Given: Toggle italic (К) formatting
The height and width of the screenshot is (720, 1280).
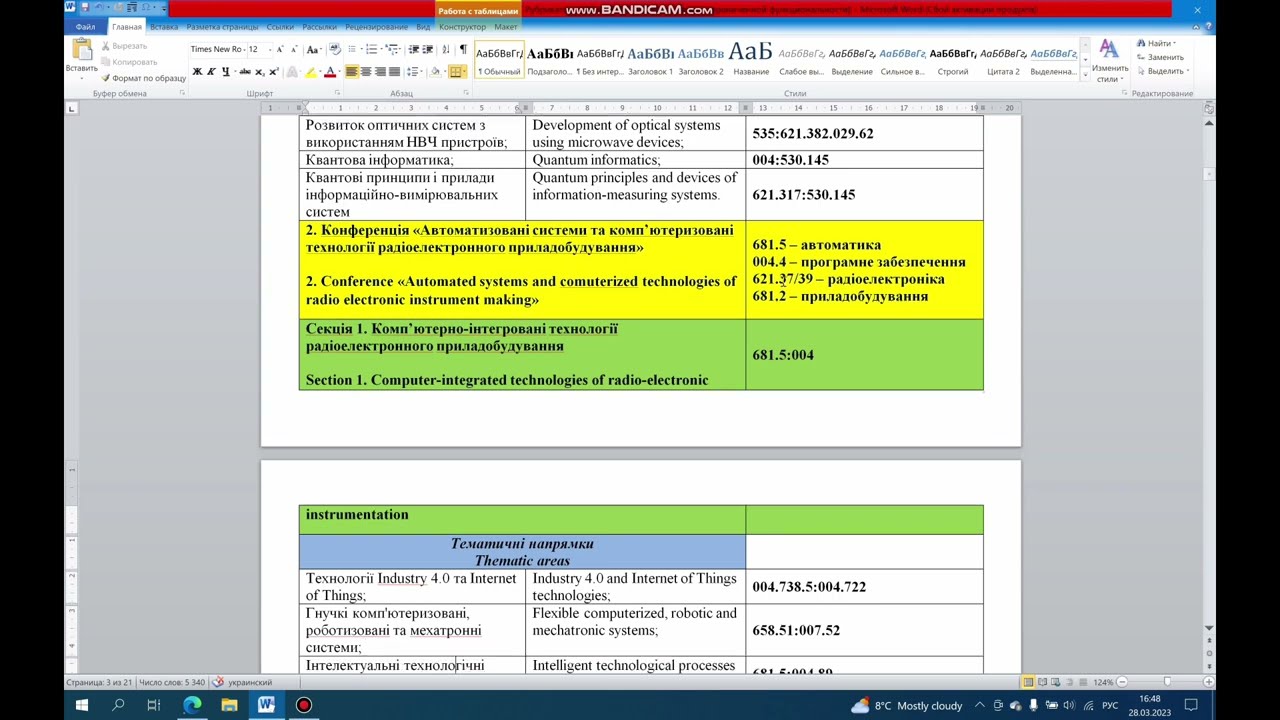Looking at the screenshot, I should point(211,72).
